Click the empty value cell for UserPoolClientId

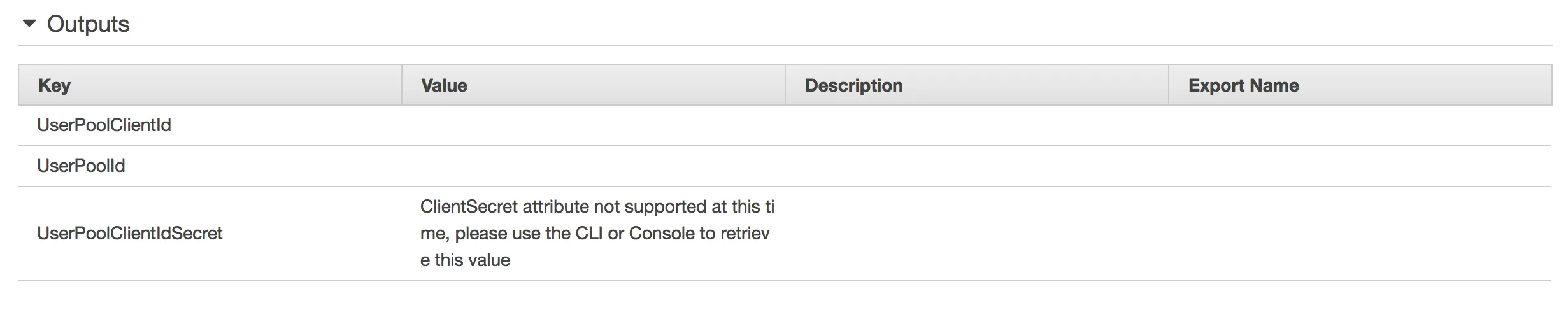[x=594, y=125]
